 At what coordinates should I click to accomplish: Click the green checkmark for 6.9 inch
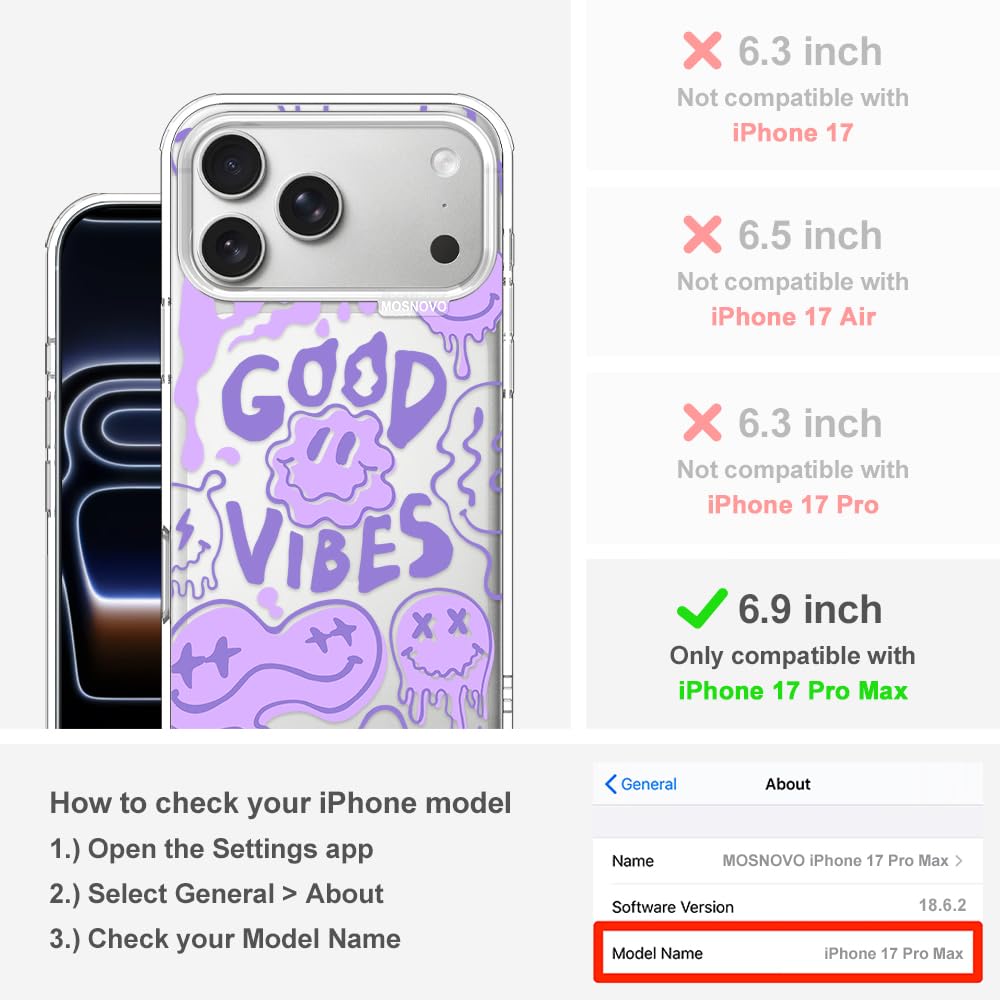click(x=702, y=608)
